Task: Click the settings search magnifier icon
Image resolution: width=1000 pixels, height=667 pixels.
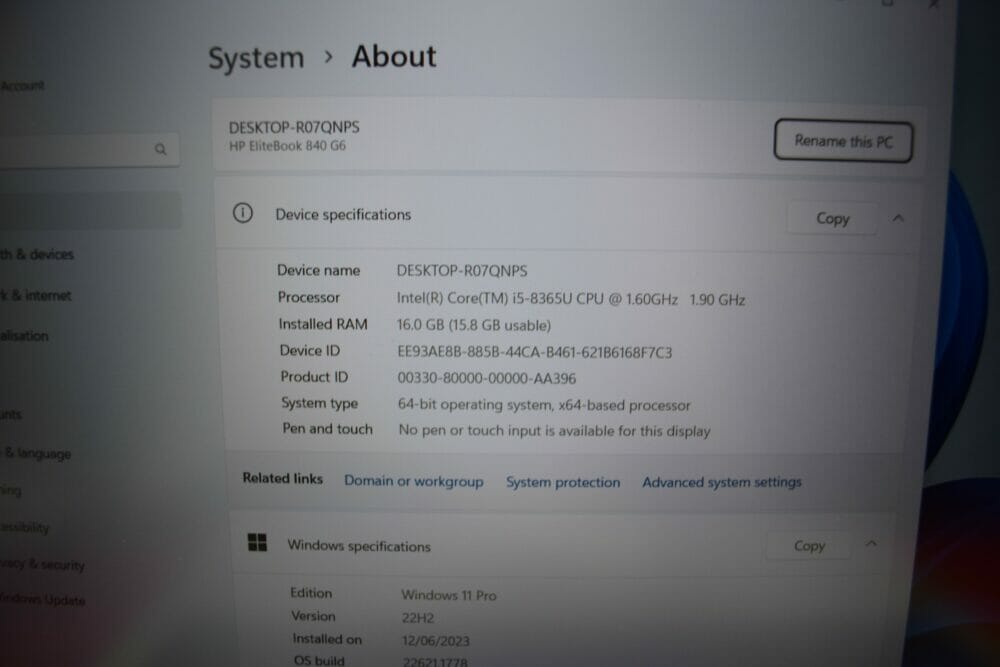Action: coord(160,149)
